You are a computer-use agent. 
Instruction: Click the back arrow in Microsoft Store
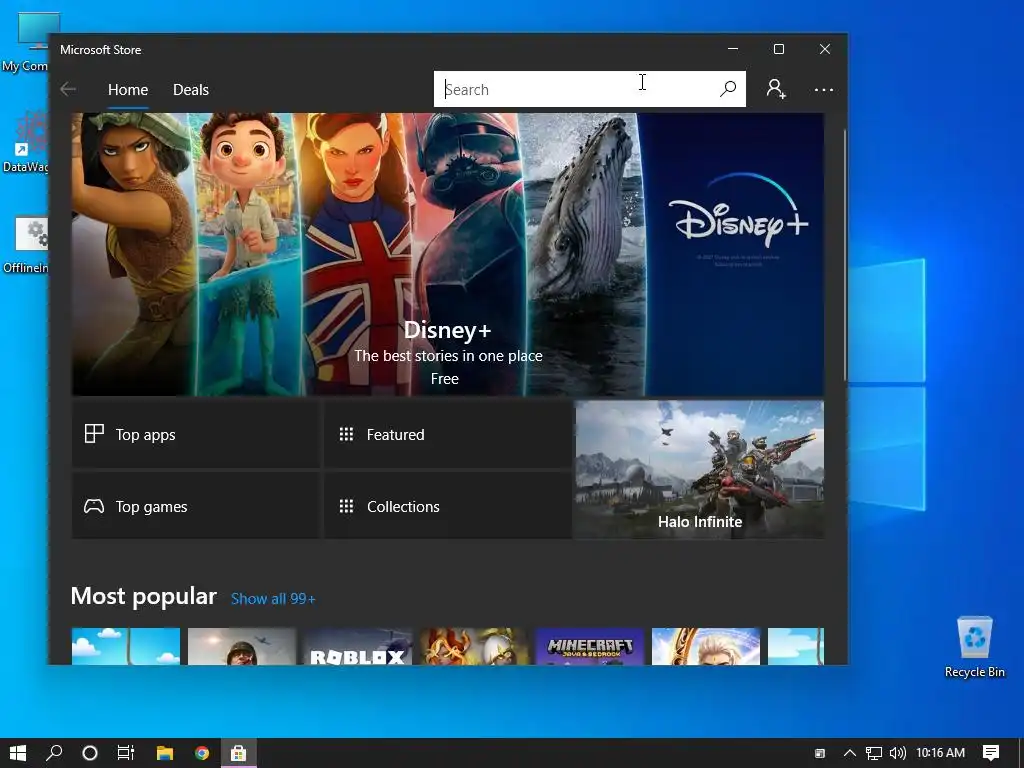point(68,89)
